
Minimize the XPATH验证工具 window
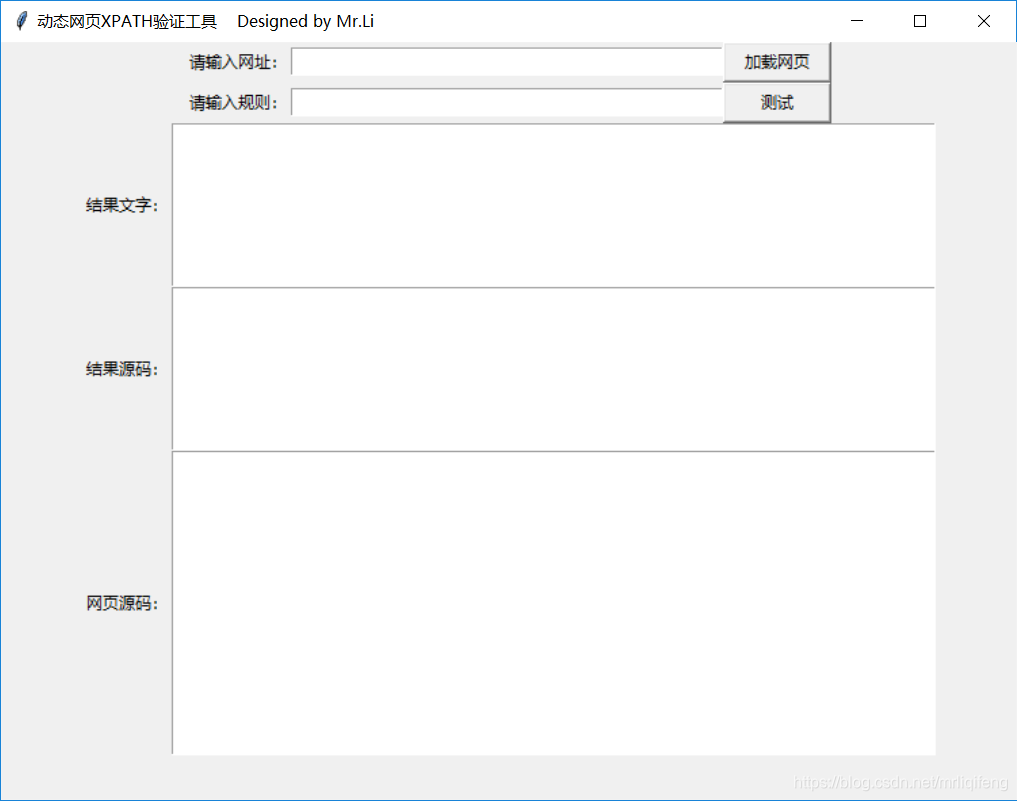(x=857, y=21)
